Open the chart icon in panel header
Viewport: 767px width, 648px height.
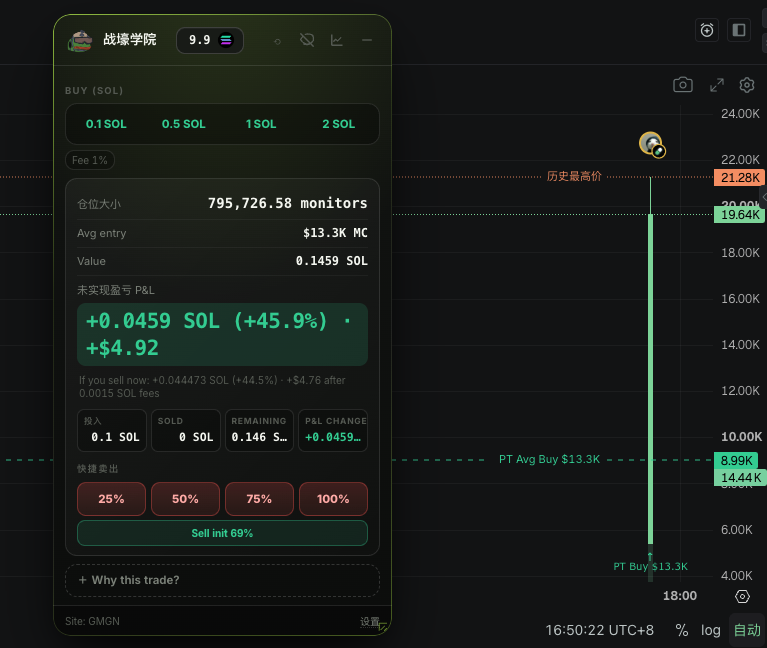pos(337,40)
